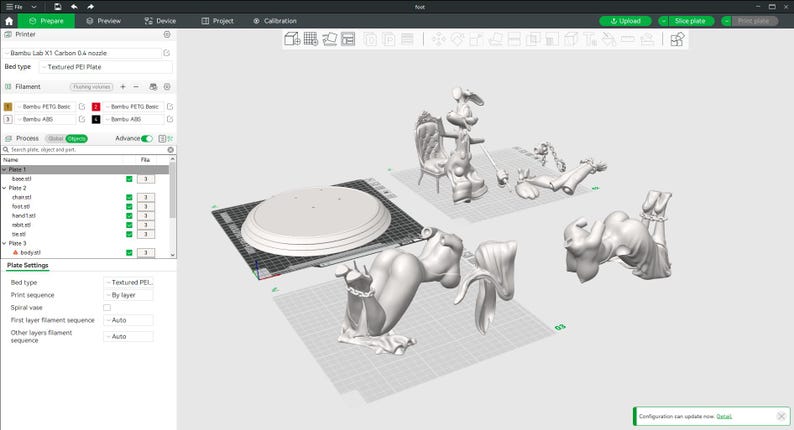Collapse the Plate 2 tree node
794x430 pixels.
(5, 188)
